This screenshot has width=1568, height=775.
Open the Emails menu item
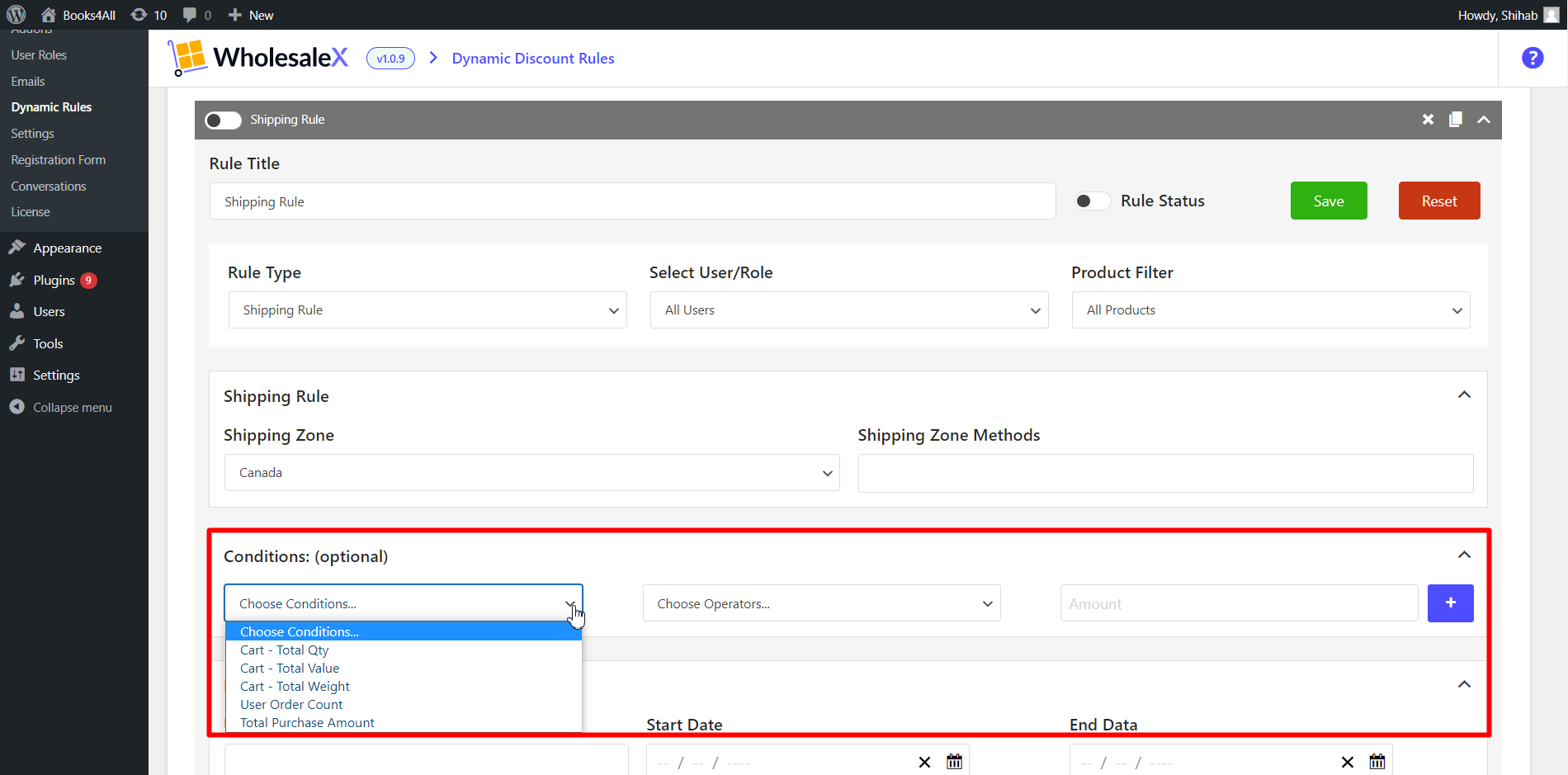pyautogui.click(x=28, y=82)
